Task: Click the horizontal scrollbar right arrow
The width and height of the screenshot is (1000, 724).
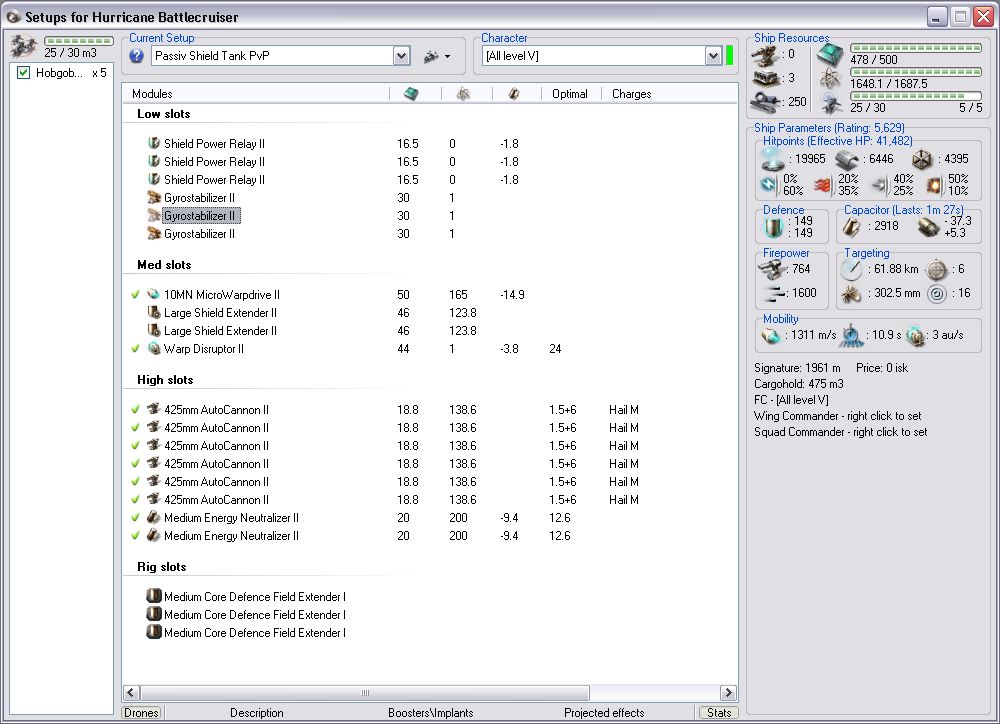Action: 728,693
